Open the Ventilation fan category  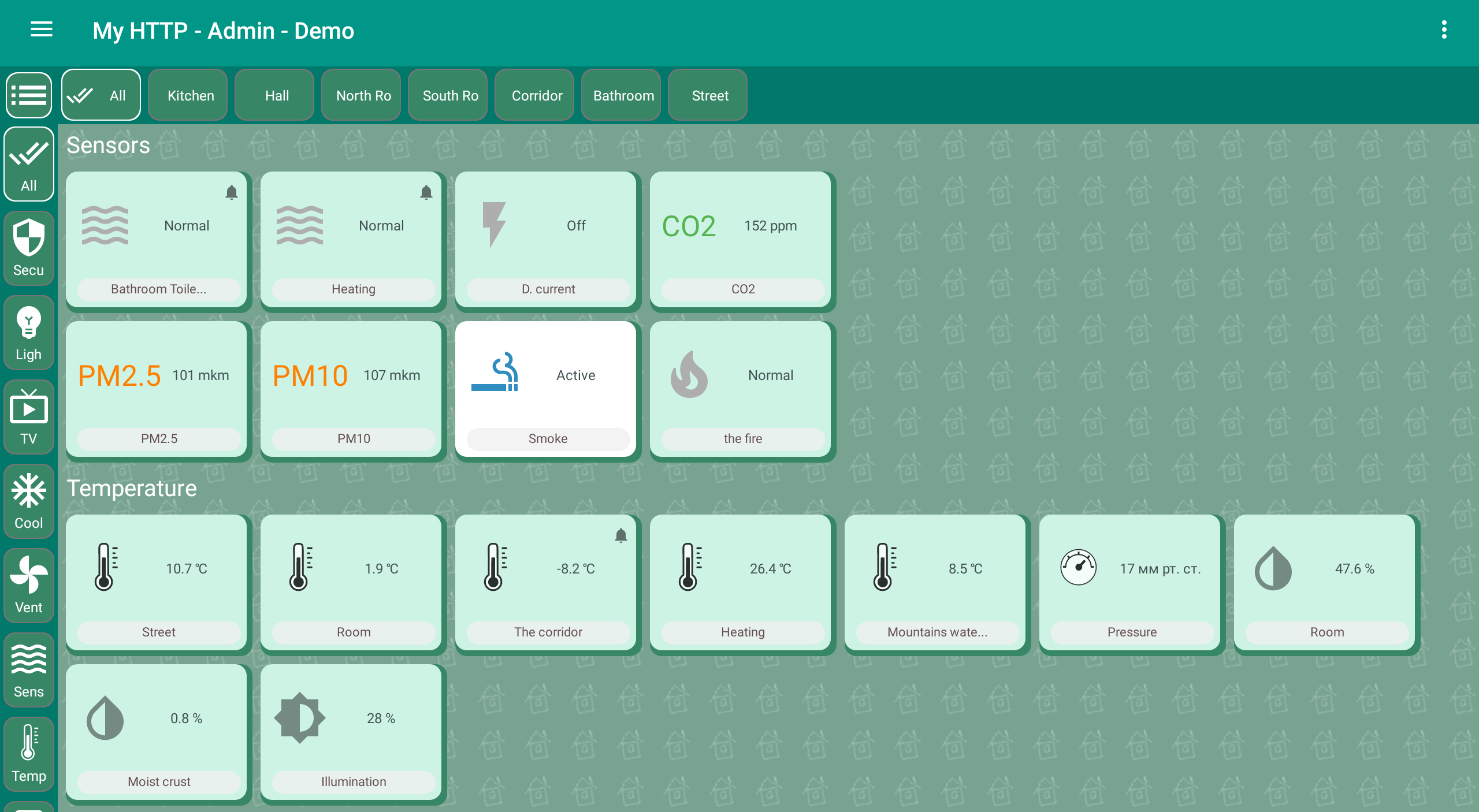pos(29,586)
